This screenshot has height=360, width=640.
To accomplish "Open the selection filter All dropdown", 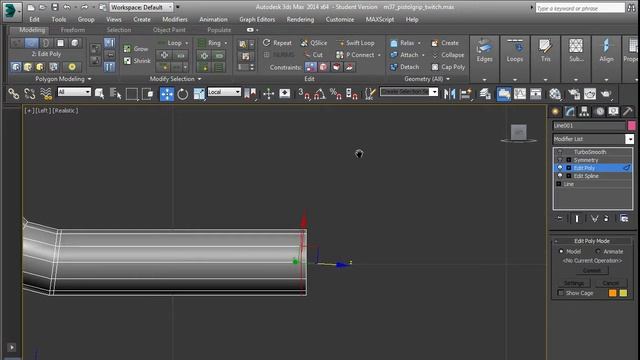I will coord(74,92).
